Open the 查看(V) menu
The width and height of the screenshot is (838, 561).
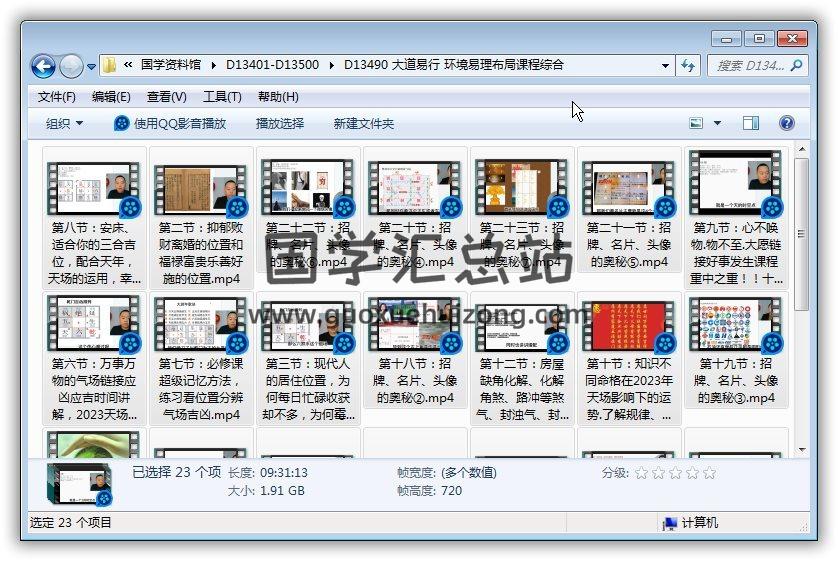tap(167, 97)
